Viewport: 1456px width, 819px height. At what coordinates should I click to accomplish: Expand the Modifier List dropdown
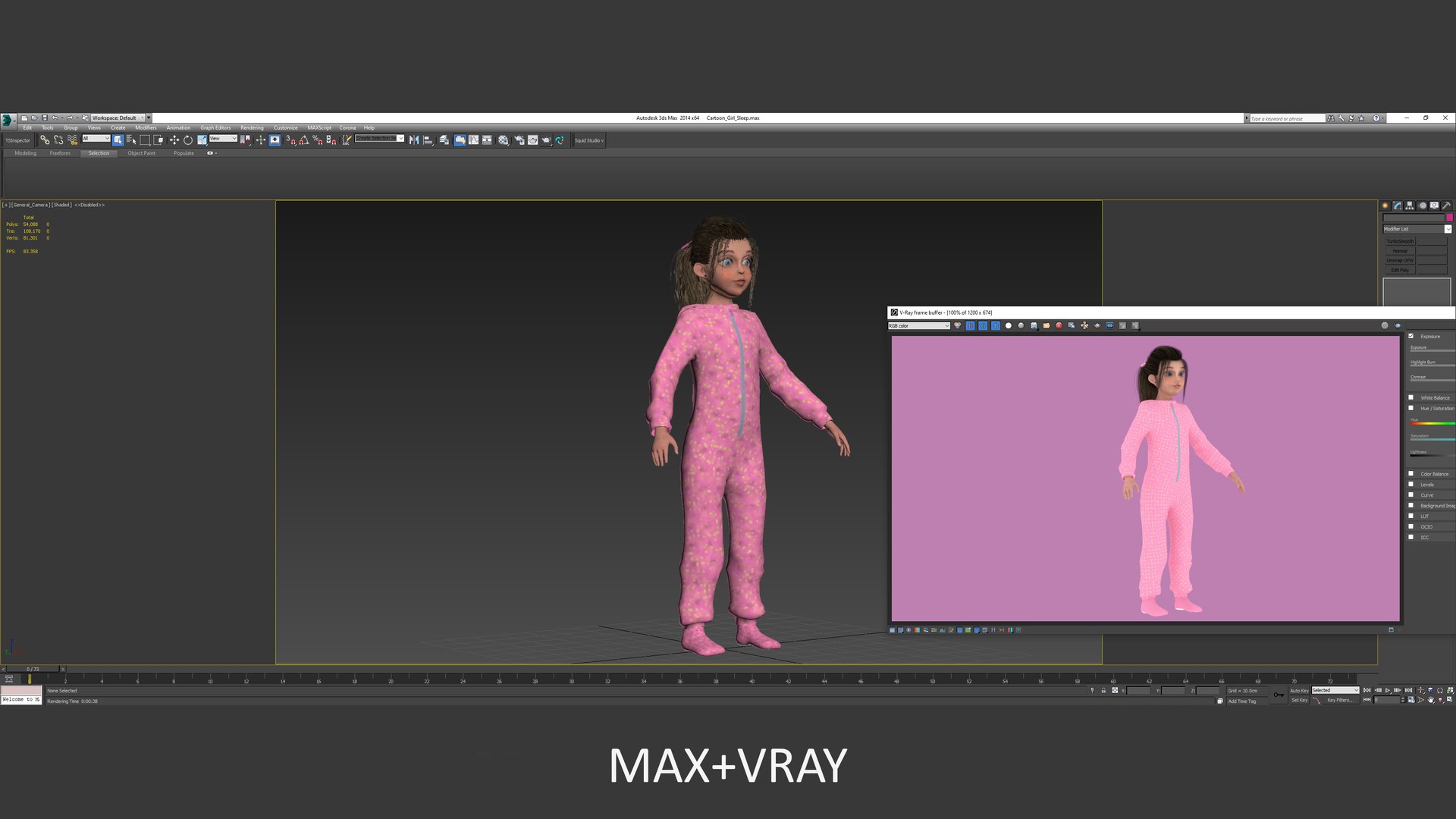point(1417,229)
